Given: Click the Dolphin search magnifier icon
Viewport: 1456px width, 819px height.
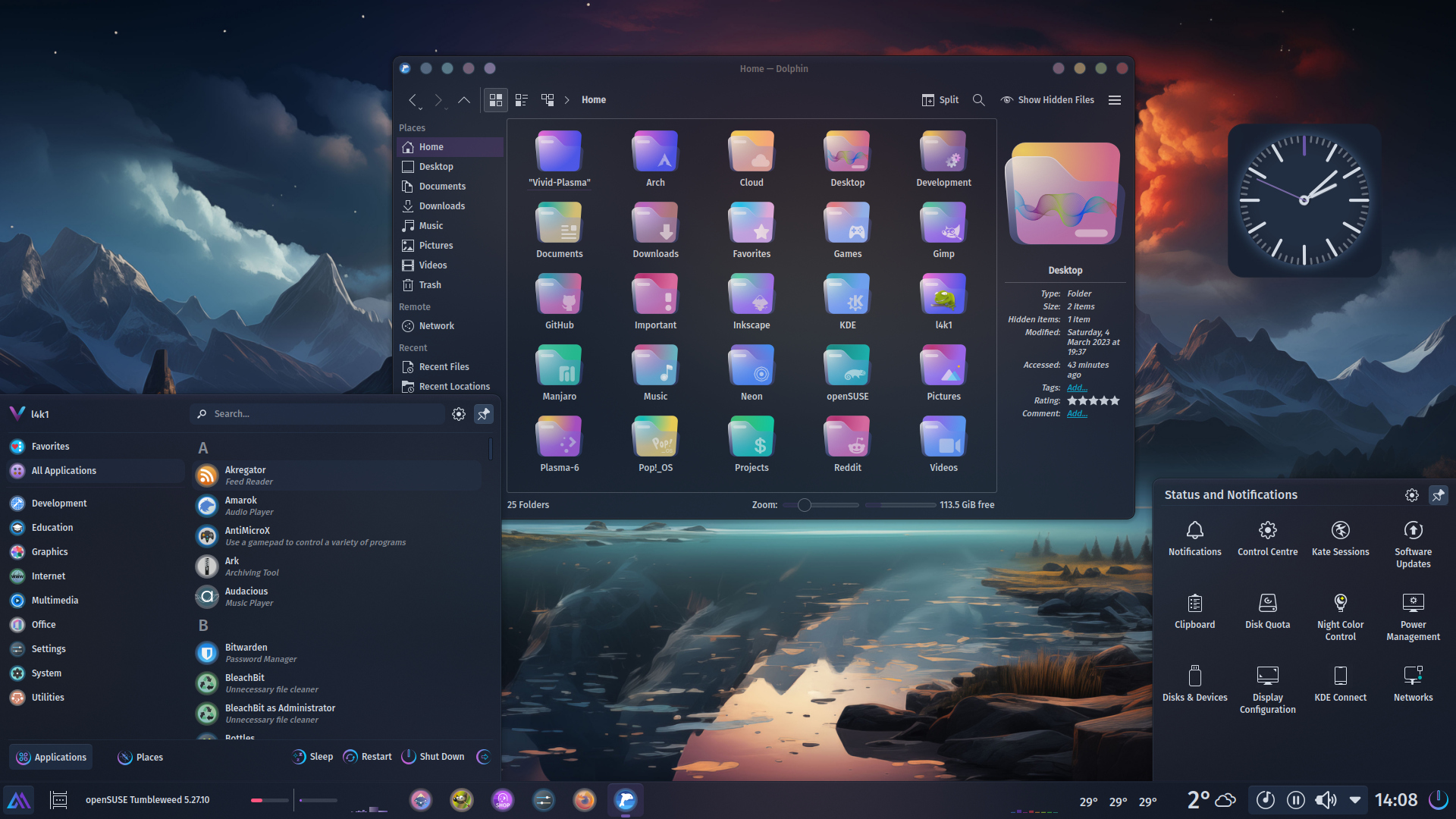Looking at the screenshot, I should pos(978,100).
